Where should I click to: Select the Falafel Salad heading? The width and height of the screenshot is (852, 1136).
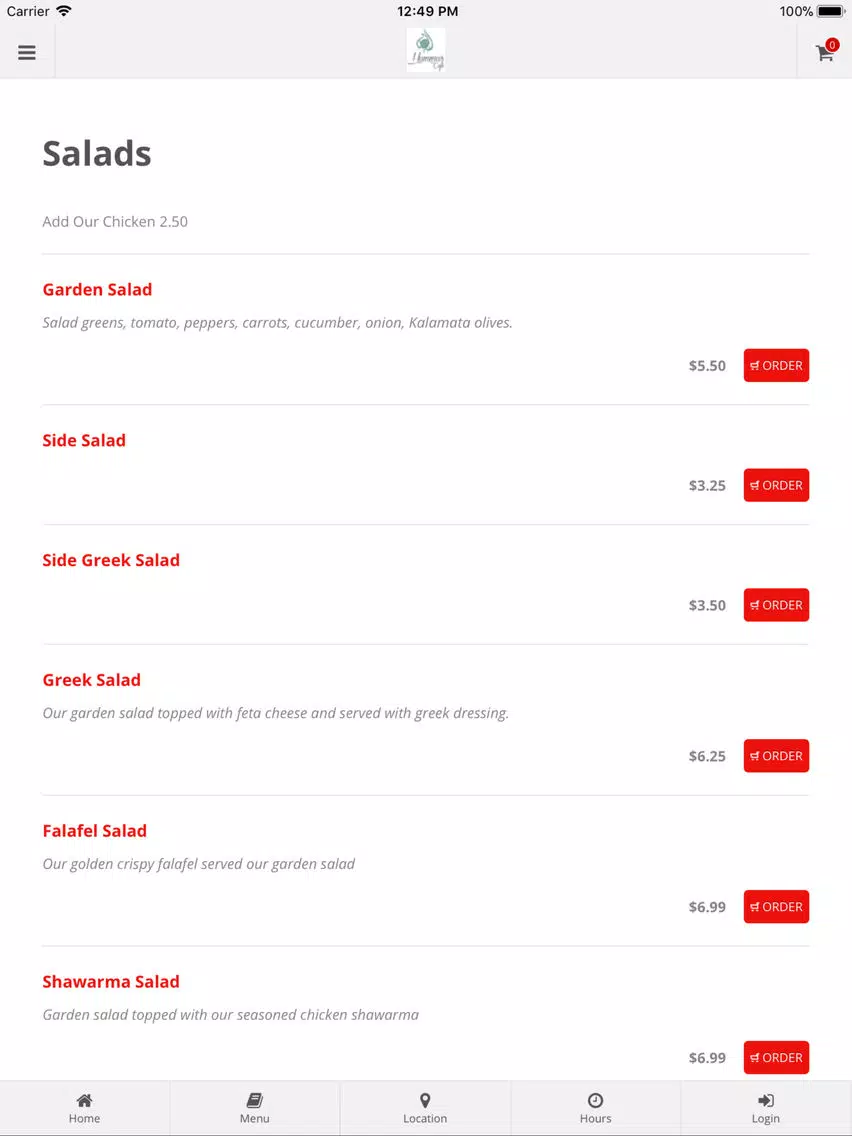point(94,830)
